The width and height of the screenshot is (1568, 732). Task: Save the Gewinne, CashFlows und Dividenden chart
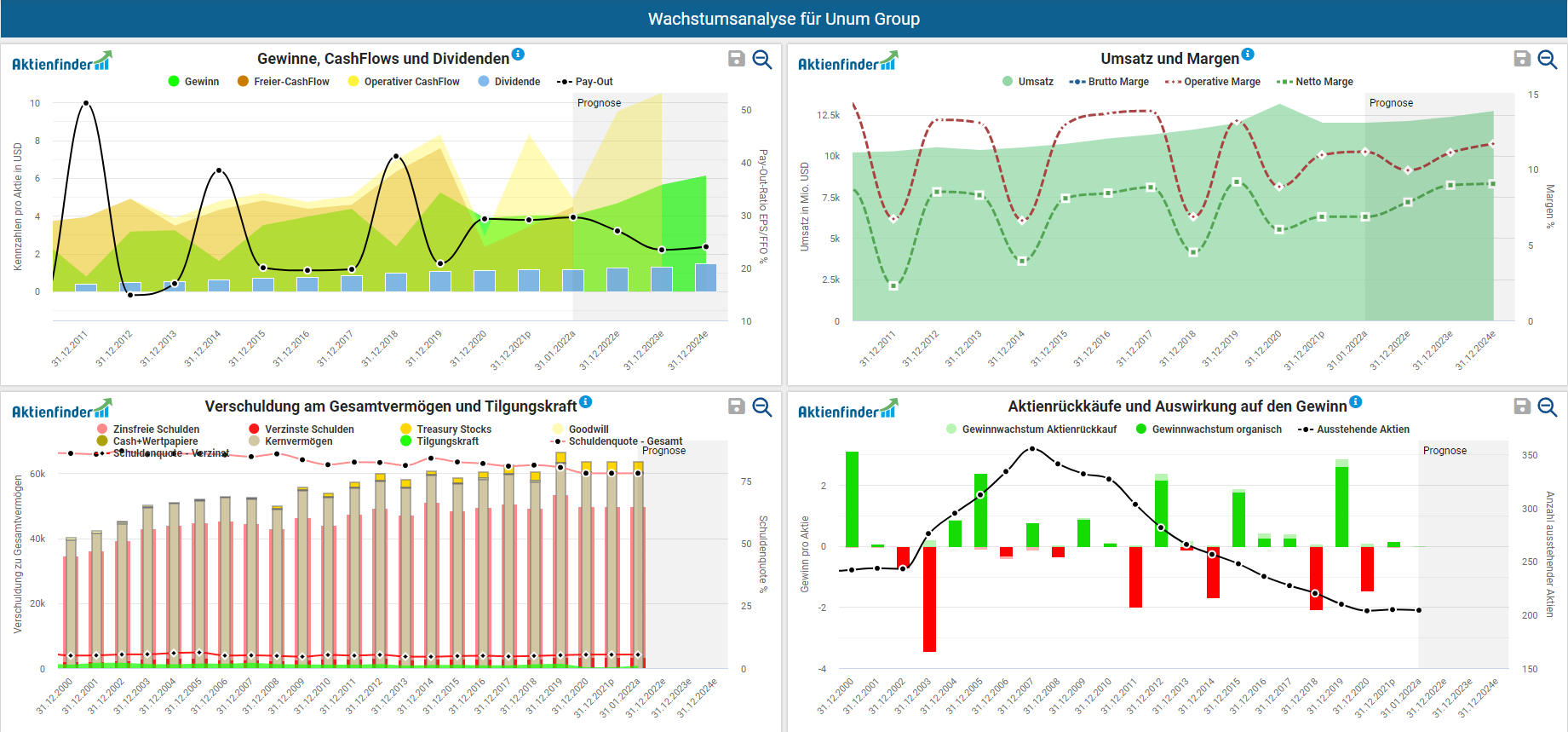737,59
